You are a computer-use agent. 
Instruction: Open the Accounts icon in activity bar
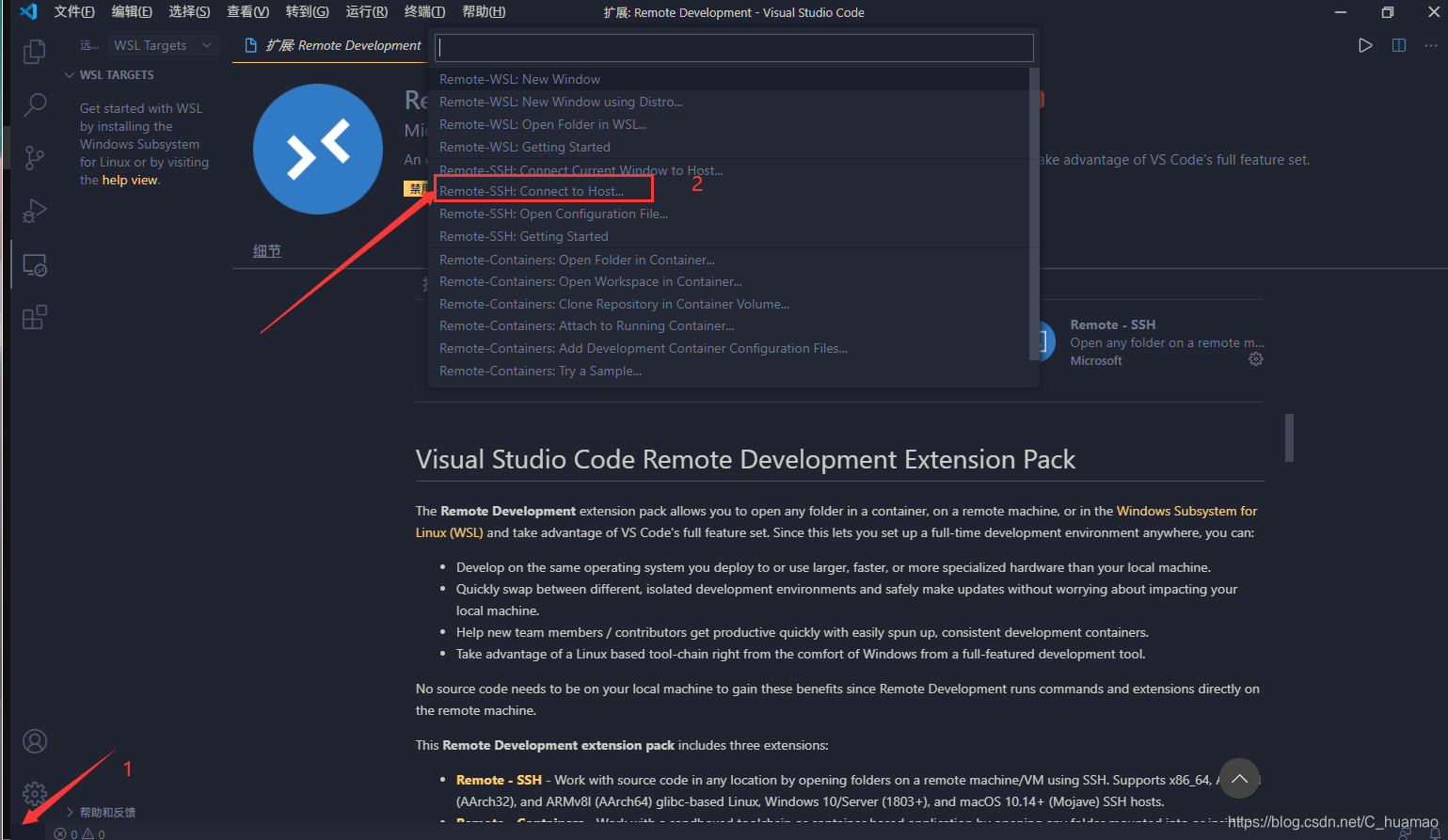(35, 742)
